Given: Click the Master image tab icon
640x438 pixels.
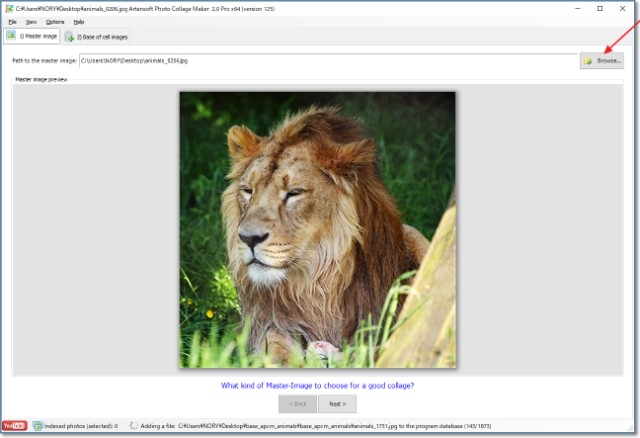Looking at the screenshot, I should click(11, 36).
